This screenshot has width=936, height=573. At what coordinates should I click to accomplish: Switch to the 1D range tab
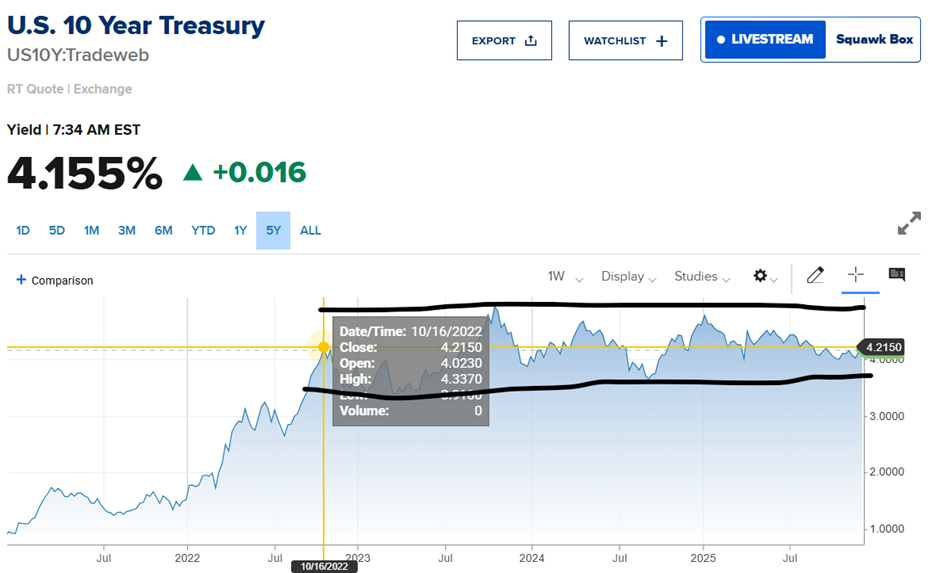click(23, 230)
